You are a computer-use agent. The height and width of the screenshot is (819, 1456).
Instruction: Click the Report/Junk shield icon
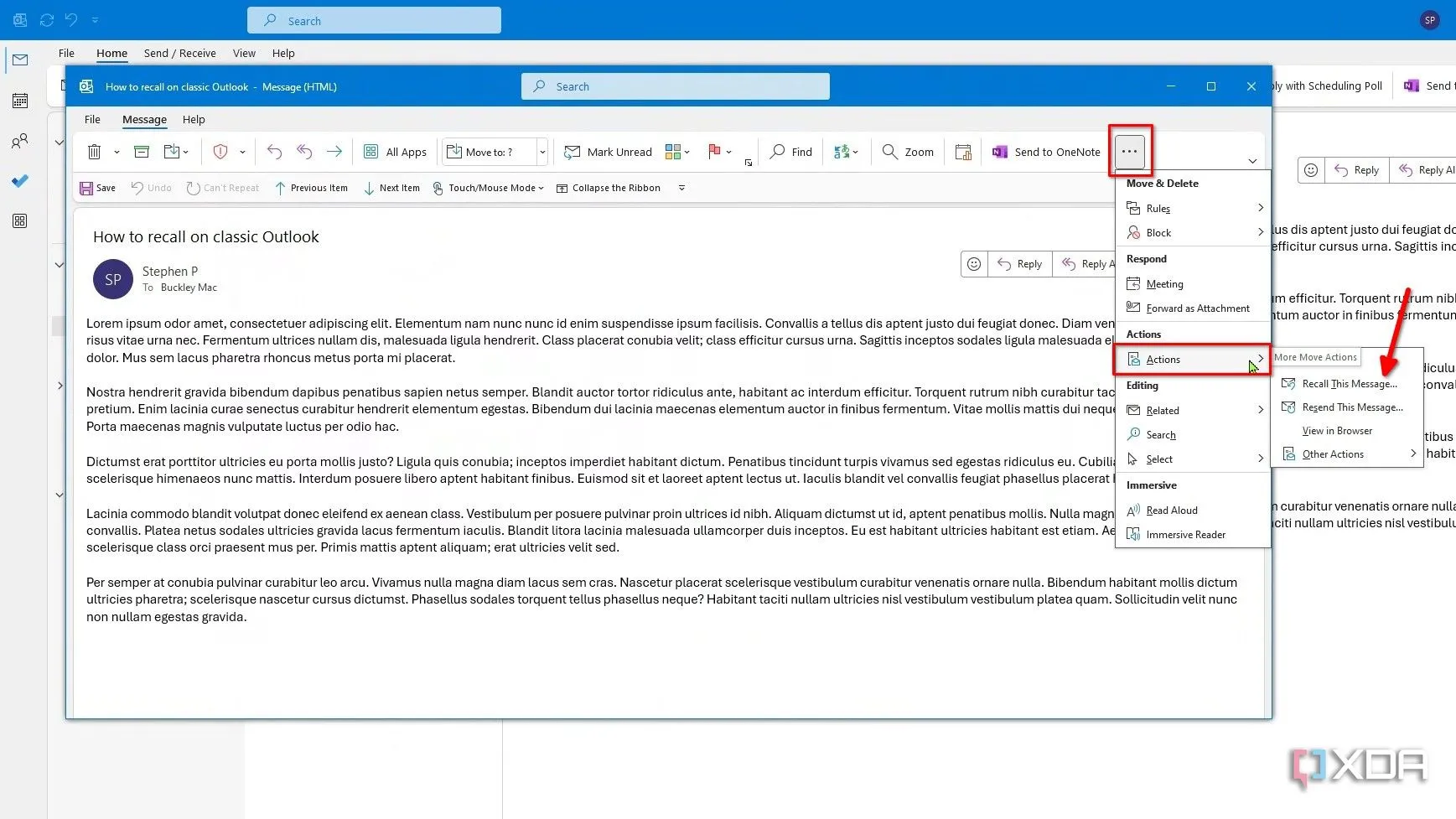click(220, 152)
